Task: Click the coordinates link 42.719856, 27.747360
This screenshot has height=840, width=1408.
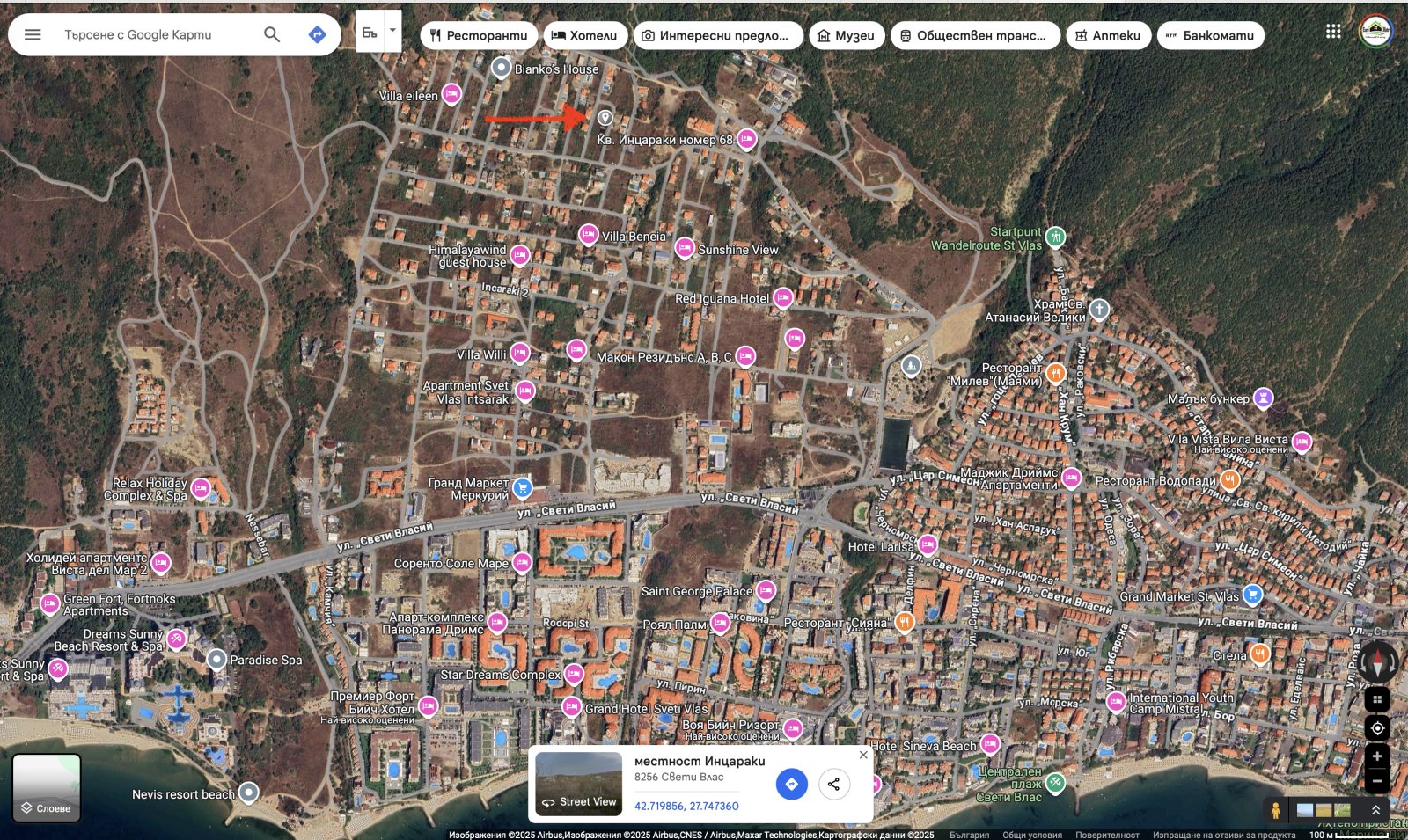Action: pos(687,806)
